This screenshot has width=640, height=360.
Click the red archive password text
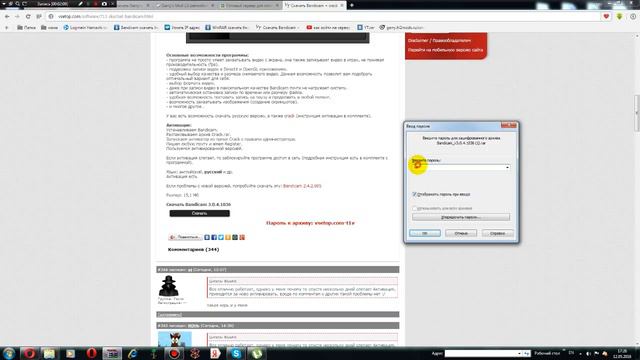click(310, 223)
